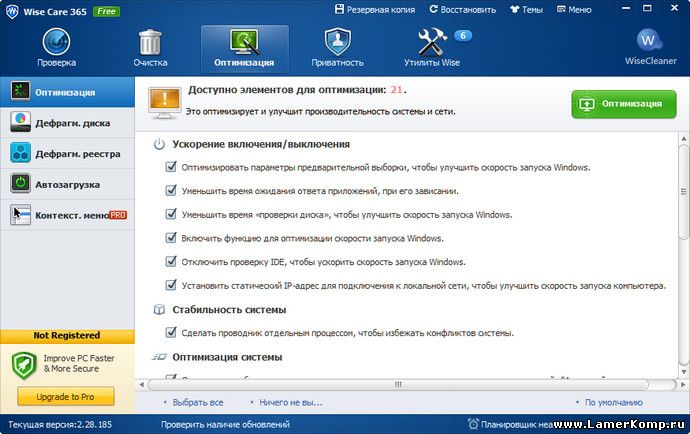Click cube icon beside Стабильность системы

click(159, 309)
